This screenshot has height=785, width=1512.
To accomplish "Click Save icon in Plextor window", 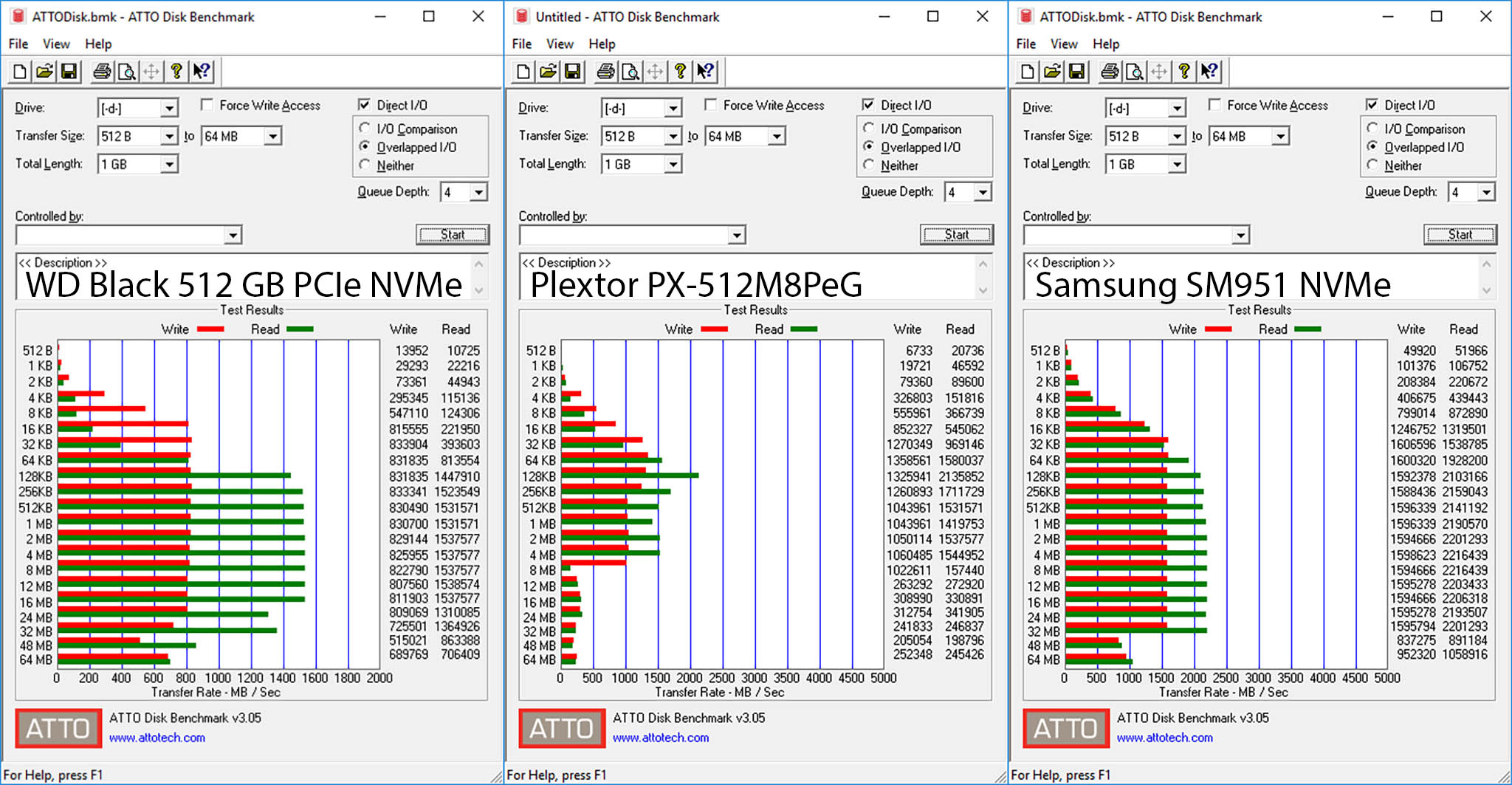I will (x=572, y=72).
